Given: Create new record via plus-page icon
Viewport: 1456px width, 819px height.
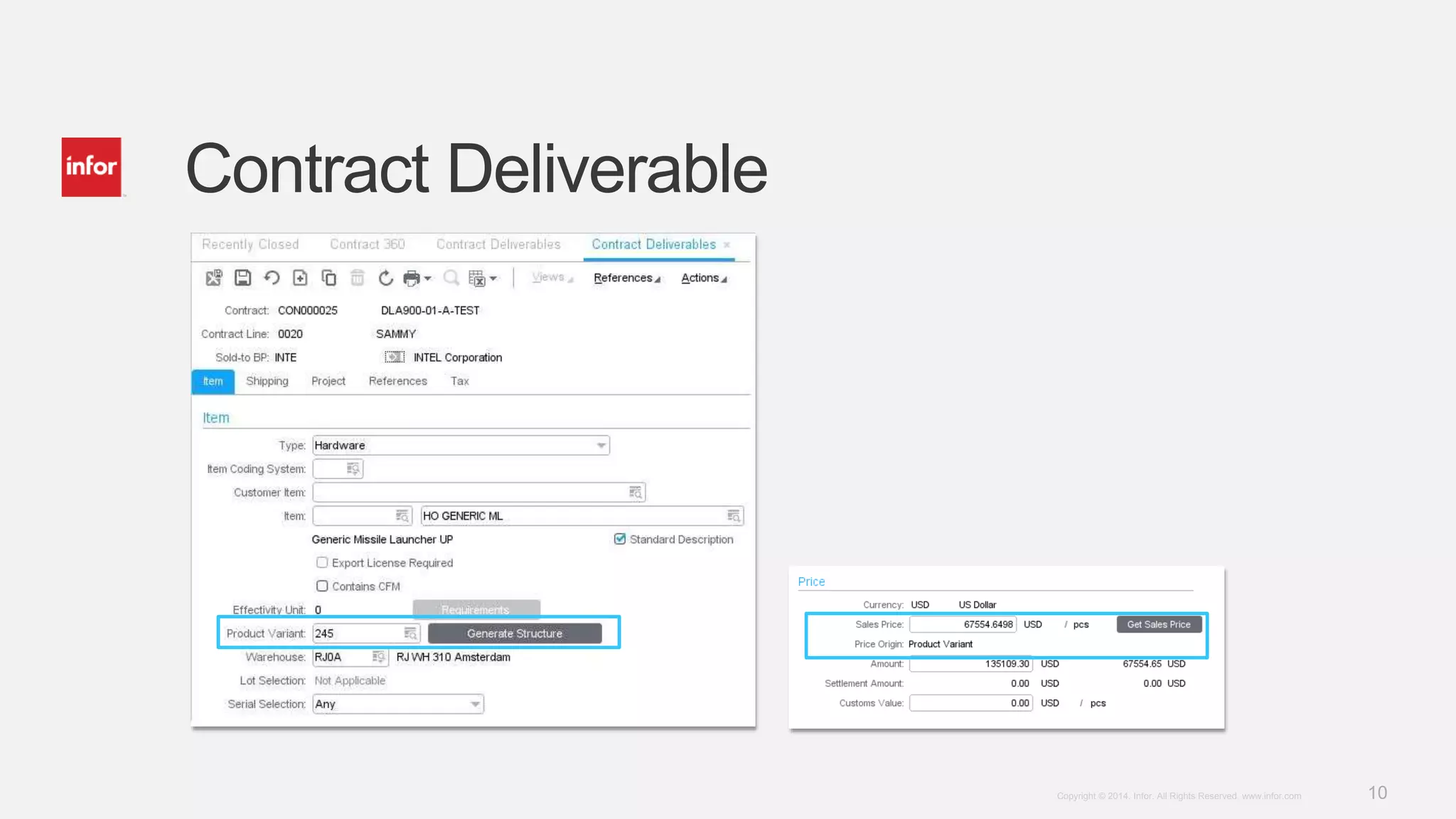Looking at the screenshot, I should point(300,278).
